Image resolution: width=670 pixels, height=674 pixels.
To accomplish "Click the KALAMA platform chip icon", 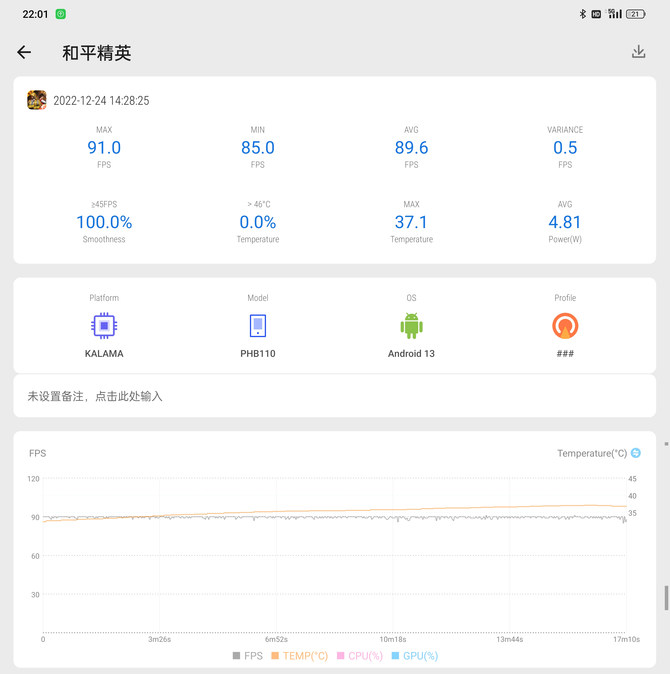I will (x=102, y=326).
